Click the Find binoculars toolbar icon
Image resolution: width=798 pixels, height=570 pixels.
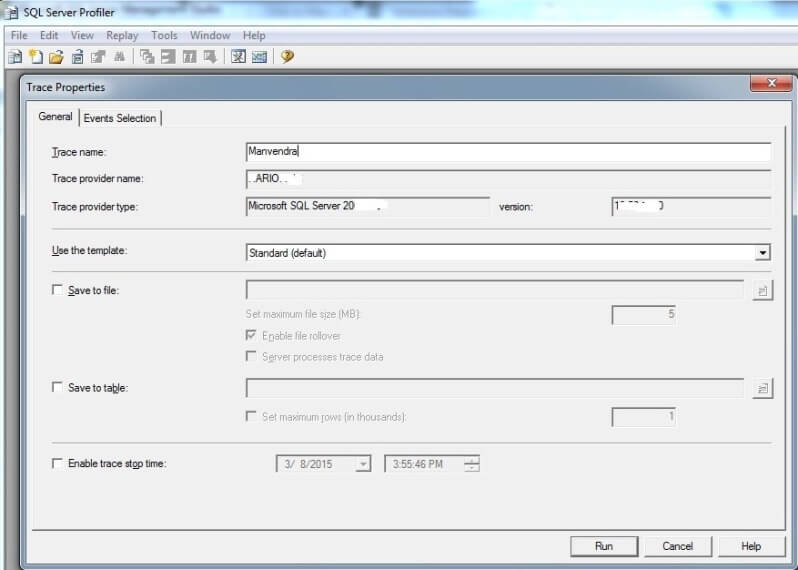point(119,56)
